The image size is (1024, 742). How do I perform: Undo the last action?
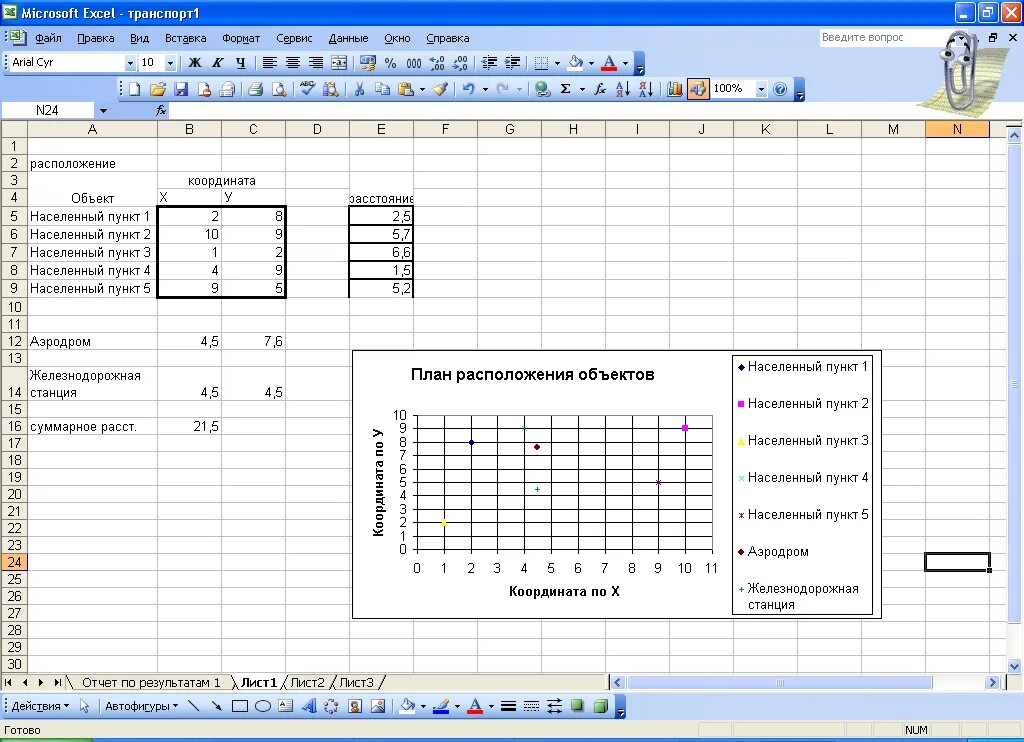click(x=468, y=89)
